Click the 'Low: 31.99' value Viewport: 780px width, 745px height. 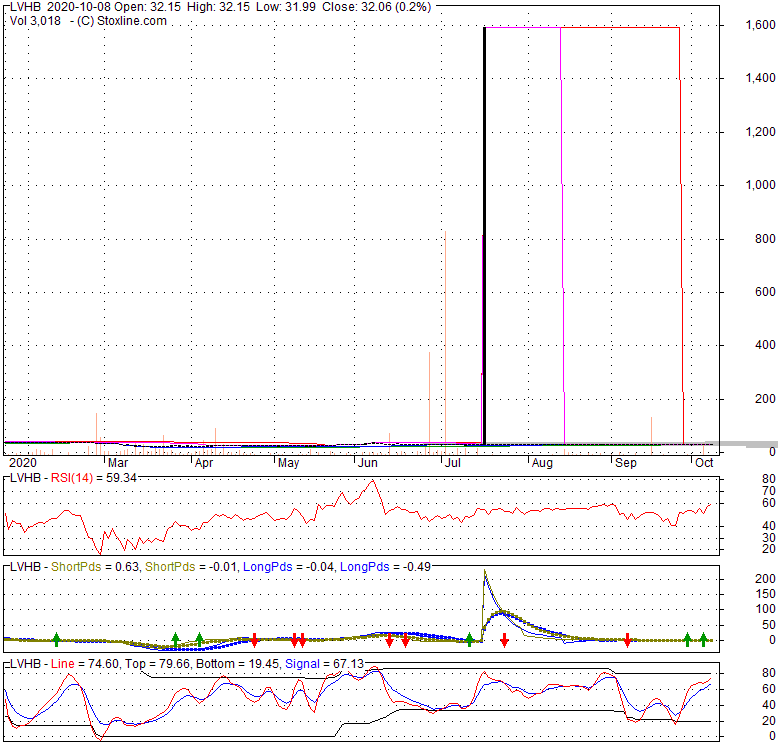coord(286,7)
